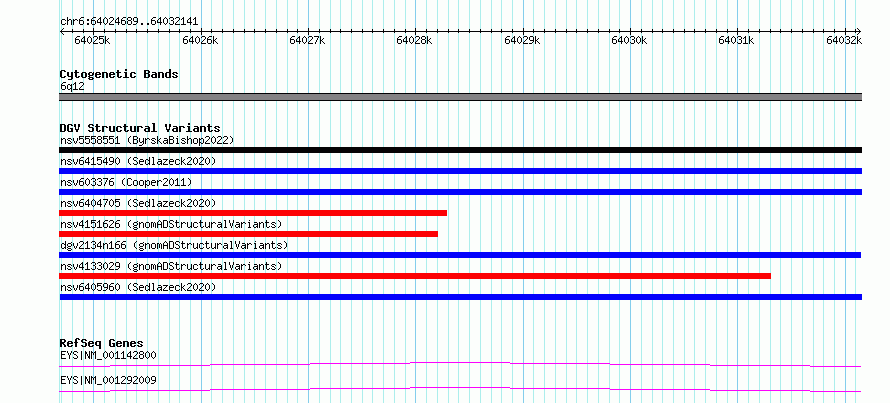Screen dimensions: 890x403
Task: Open the nsv603376 Cooper2011 blue bar
Action: (x=460, y=192)
